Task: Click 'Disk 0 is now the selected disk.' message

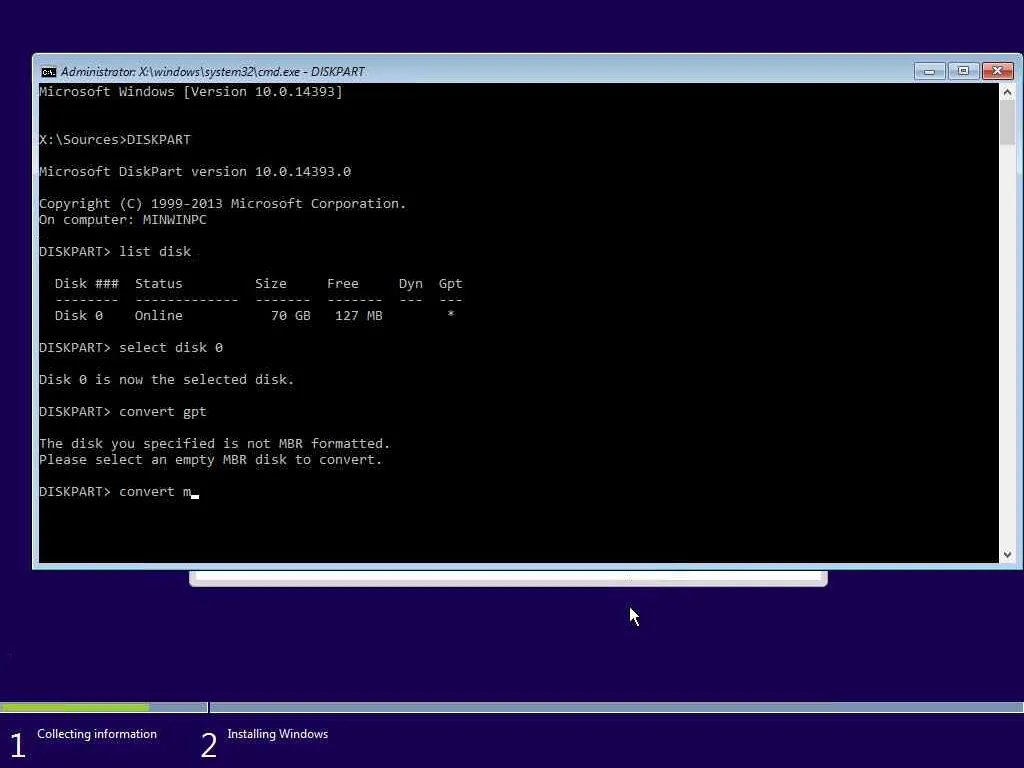Action: [x=167, y=379]
